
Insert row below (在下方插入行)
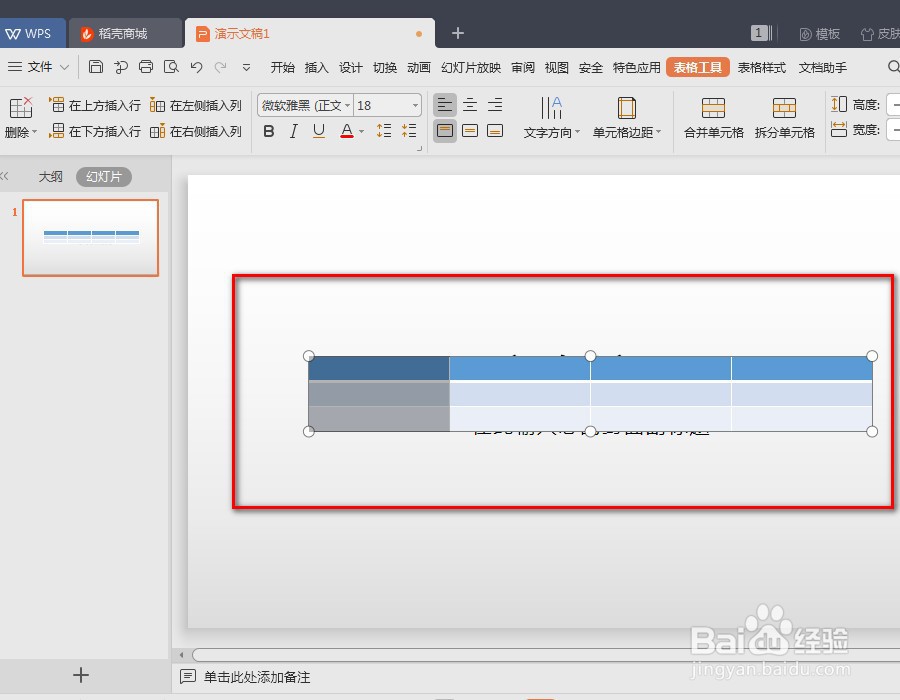click(95, 131)
